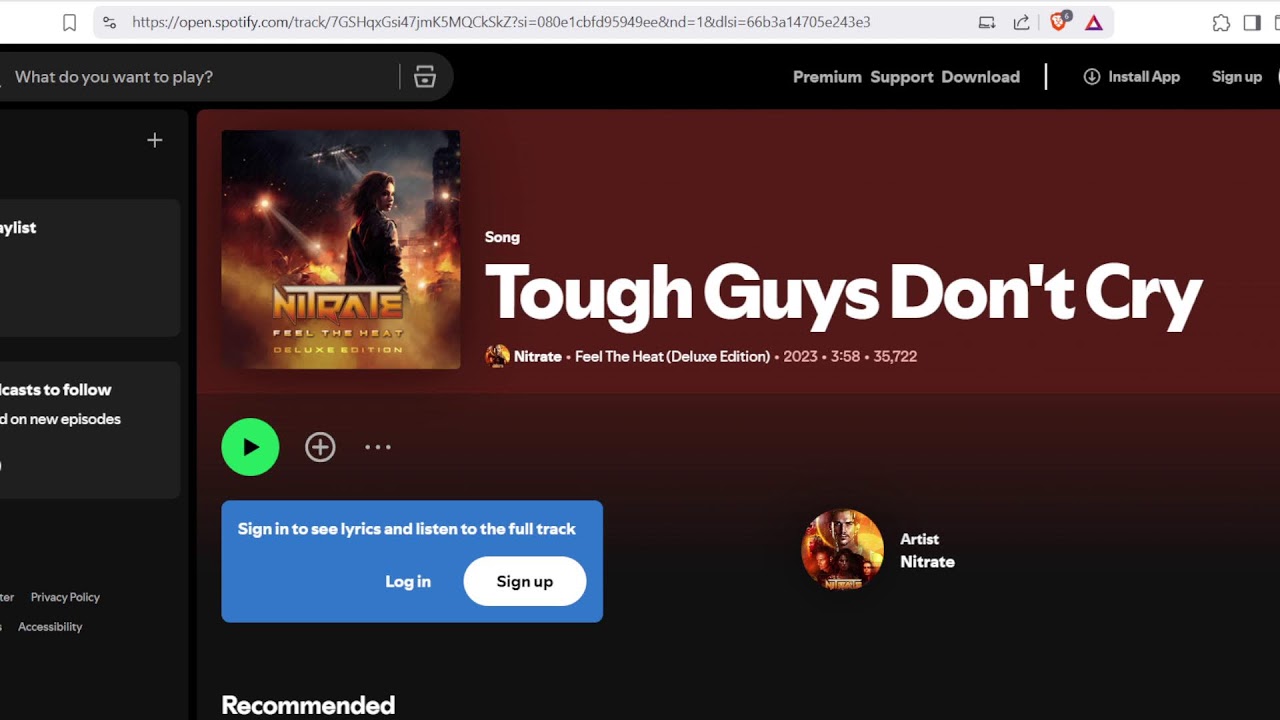Image resolution: width=1280 pixels, height=720 pixels.
Task: Click the cast/screen icon in address bar
Action: tap(987, 22)
